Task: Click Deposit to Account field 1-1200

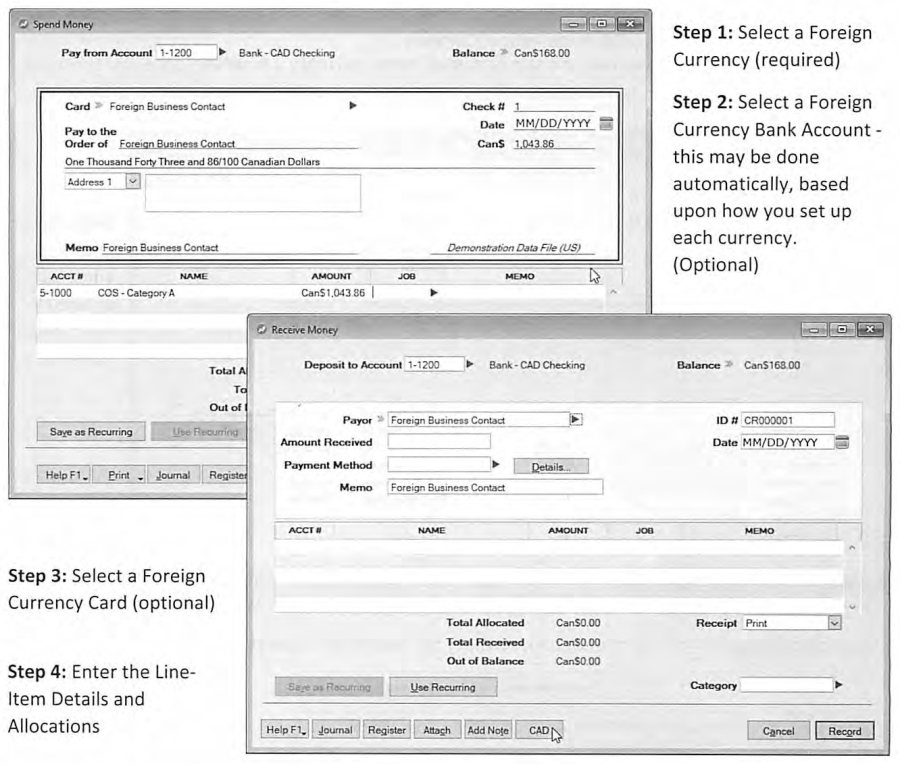Action: [x=434, y=364]
